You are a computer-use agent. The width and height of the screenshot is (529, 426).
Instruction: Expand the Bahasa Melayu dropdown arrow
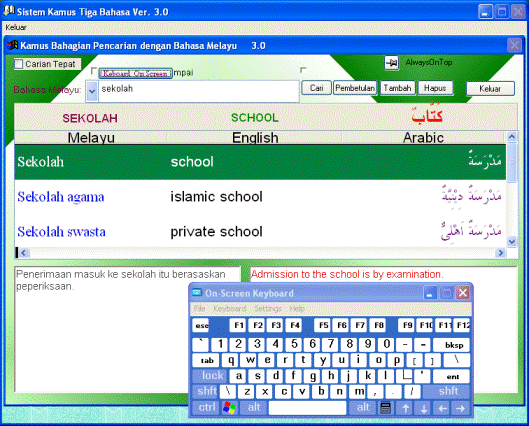92,91
